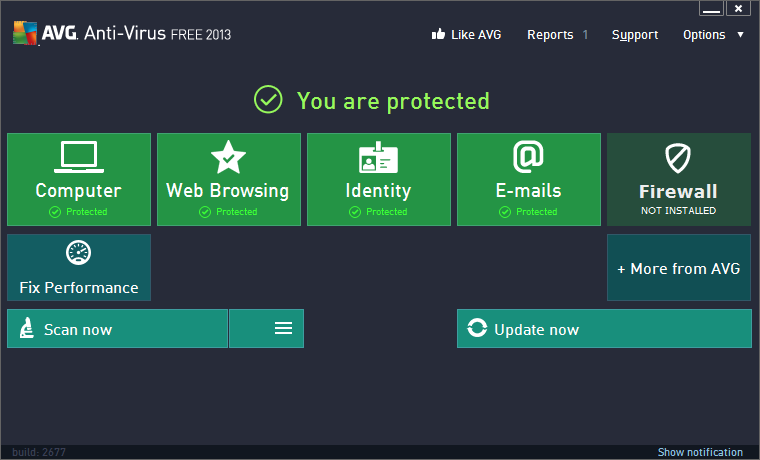Image resolution: width=760 pixels, height=460 pixels.
Task: Click the shield icon on Firewall tile
Action: coord(678,158)
